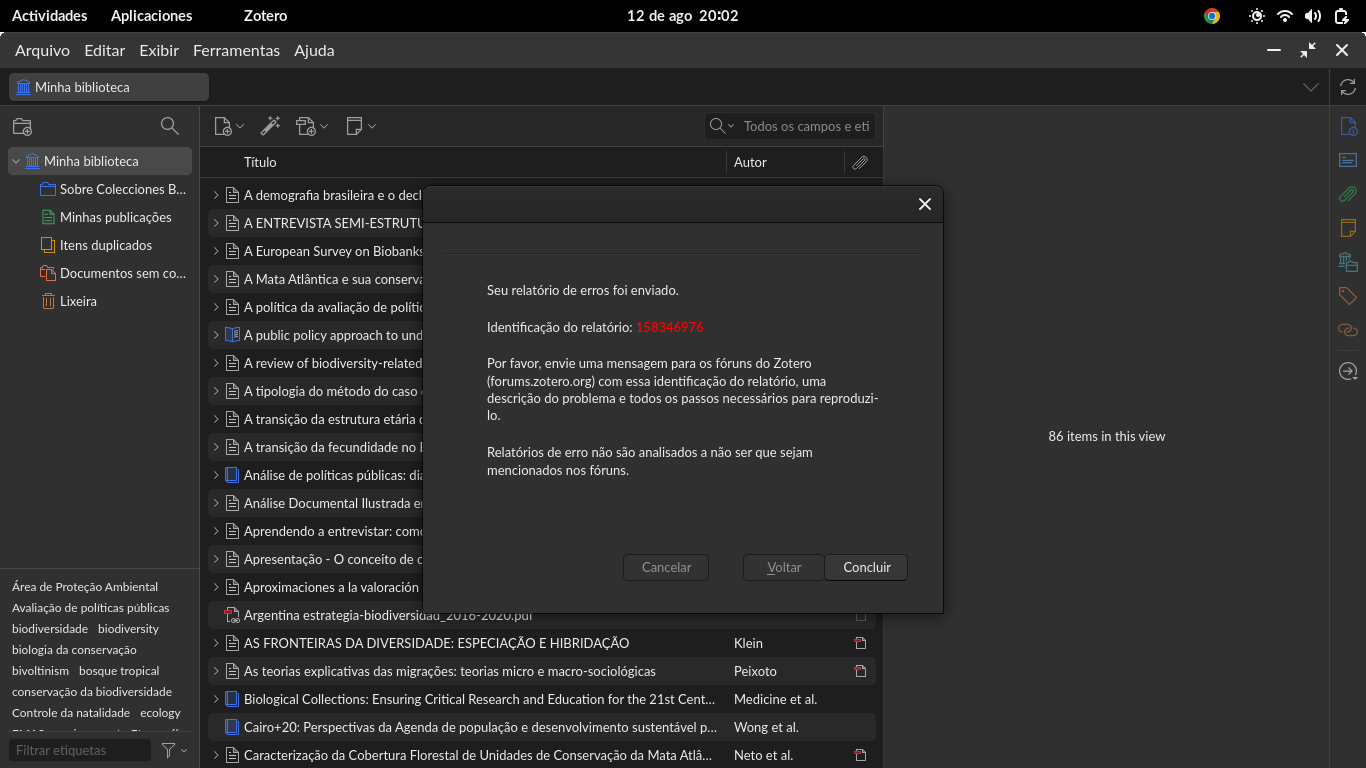Click the volume indicator in top panel
The image size is (1366, 768).
(x=1313, y=16)
